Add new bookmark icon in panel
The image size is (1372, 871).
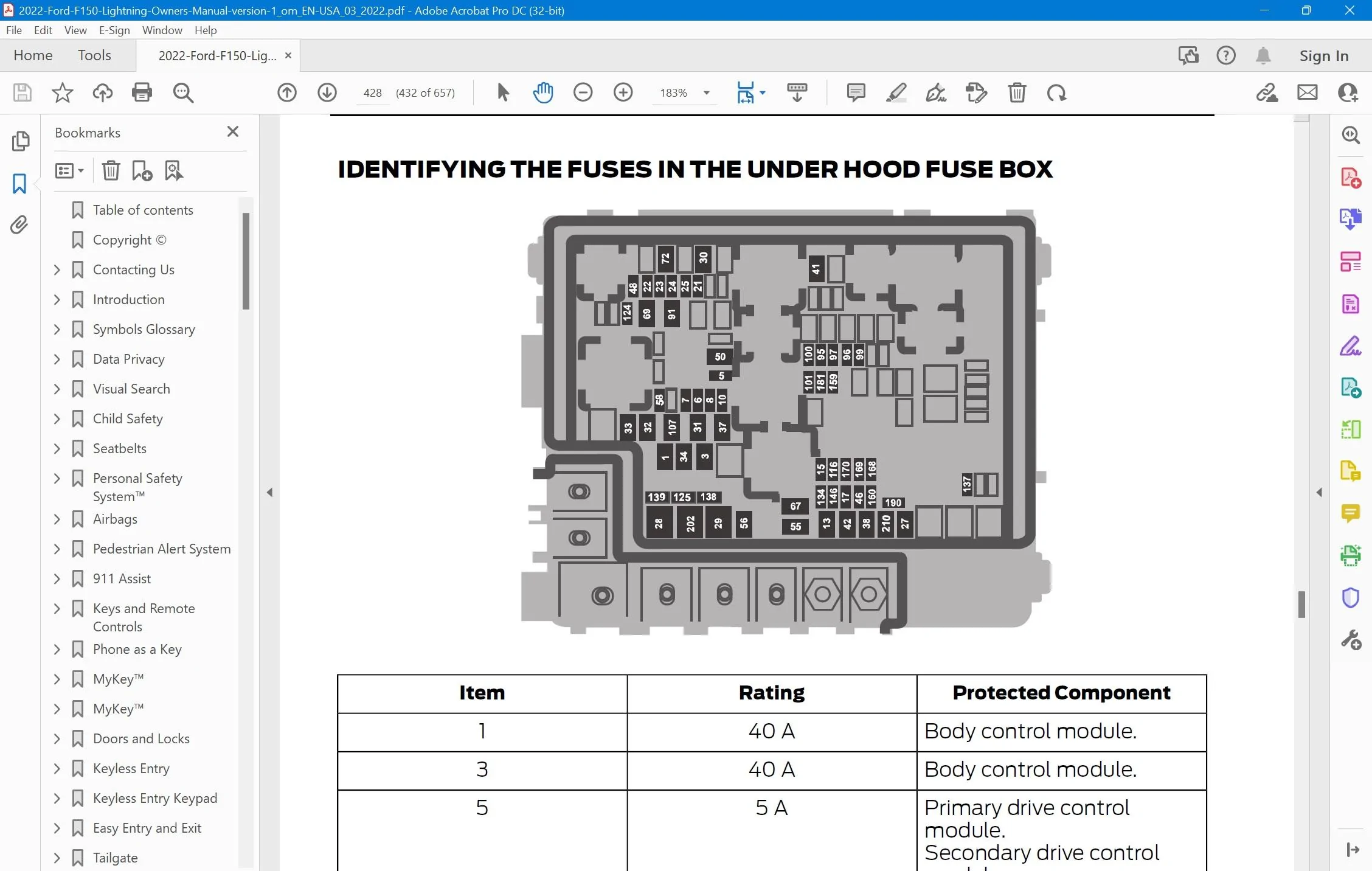click(x=142, y=171)
